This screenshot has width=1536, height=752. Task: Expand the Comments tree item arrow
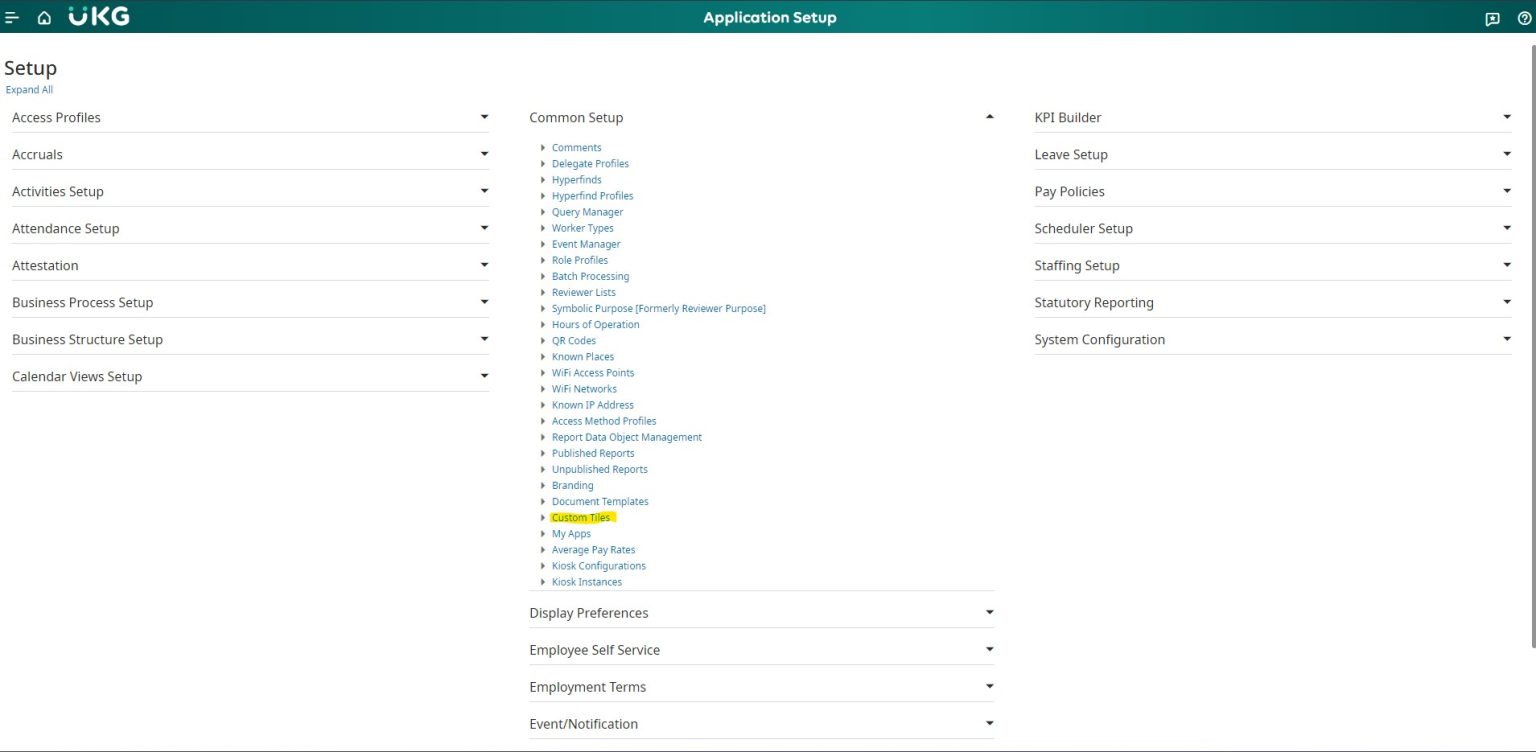[543, 147]
